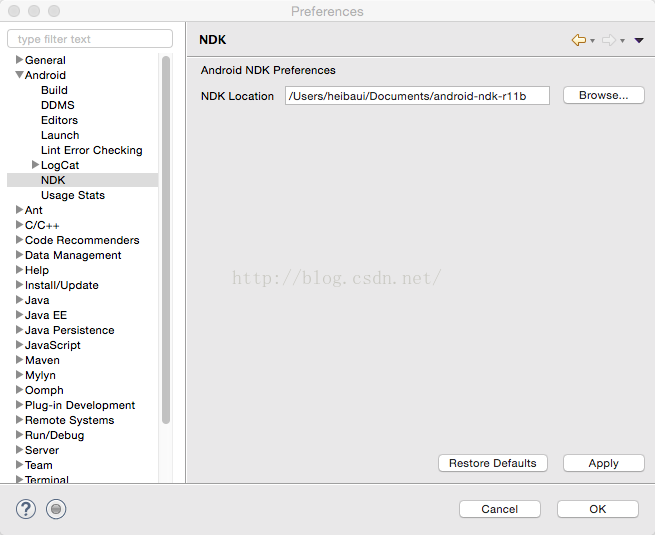Screen dimensions: 655x535
Task: Open the forward history dropdown arrow
Action: coord(622,41)
